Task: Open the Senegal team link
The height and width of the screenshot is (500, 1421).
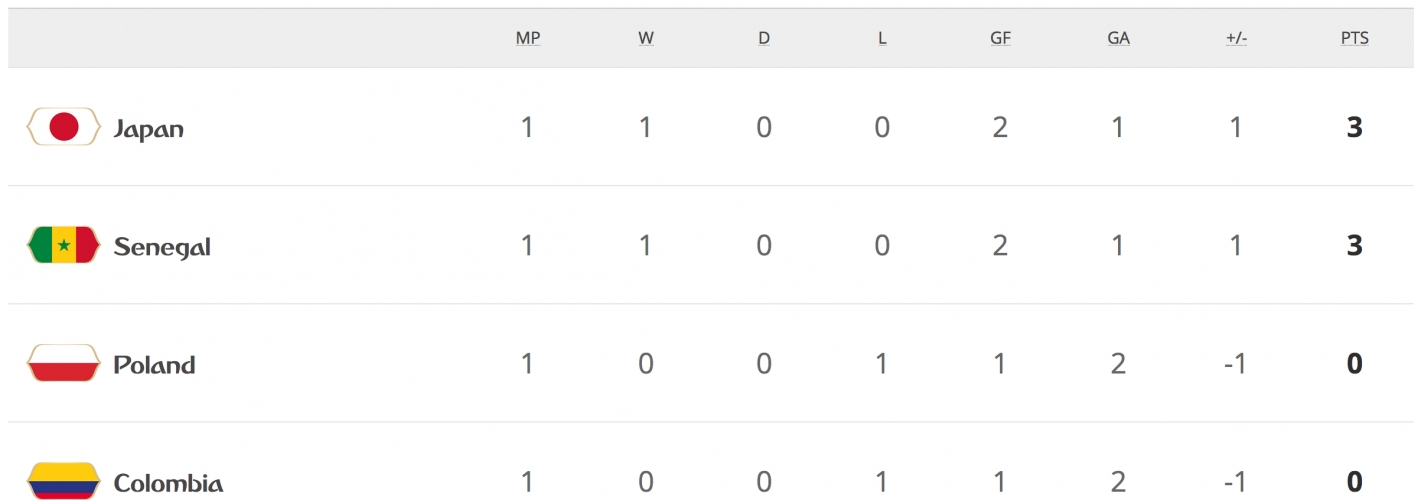Action: (x=162, y=247)
